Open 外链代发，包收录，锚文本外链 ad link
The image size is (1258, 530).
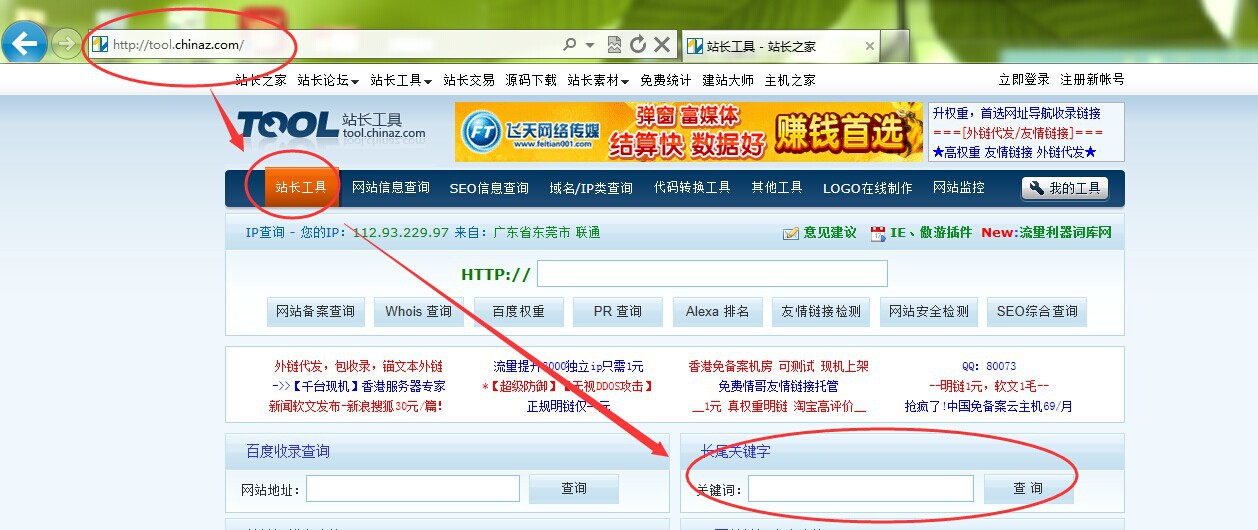(358, 367)
